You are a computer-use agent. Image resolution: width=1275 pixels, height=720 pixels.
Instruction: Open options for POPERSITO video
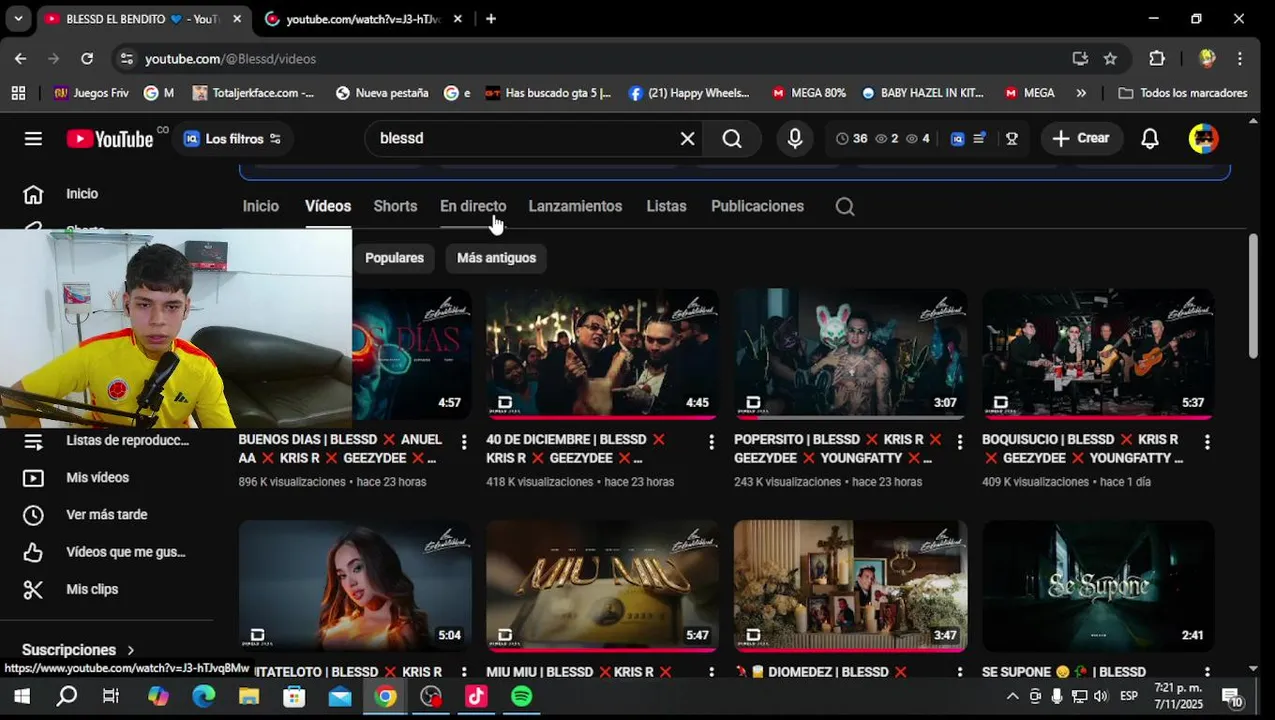(x=960, y=441)
